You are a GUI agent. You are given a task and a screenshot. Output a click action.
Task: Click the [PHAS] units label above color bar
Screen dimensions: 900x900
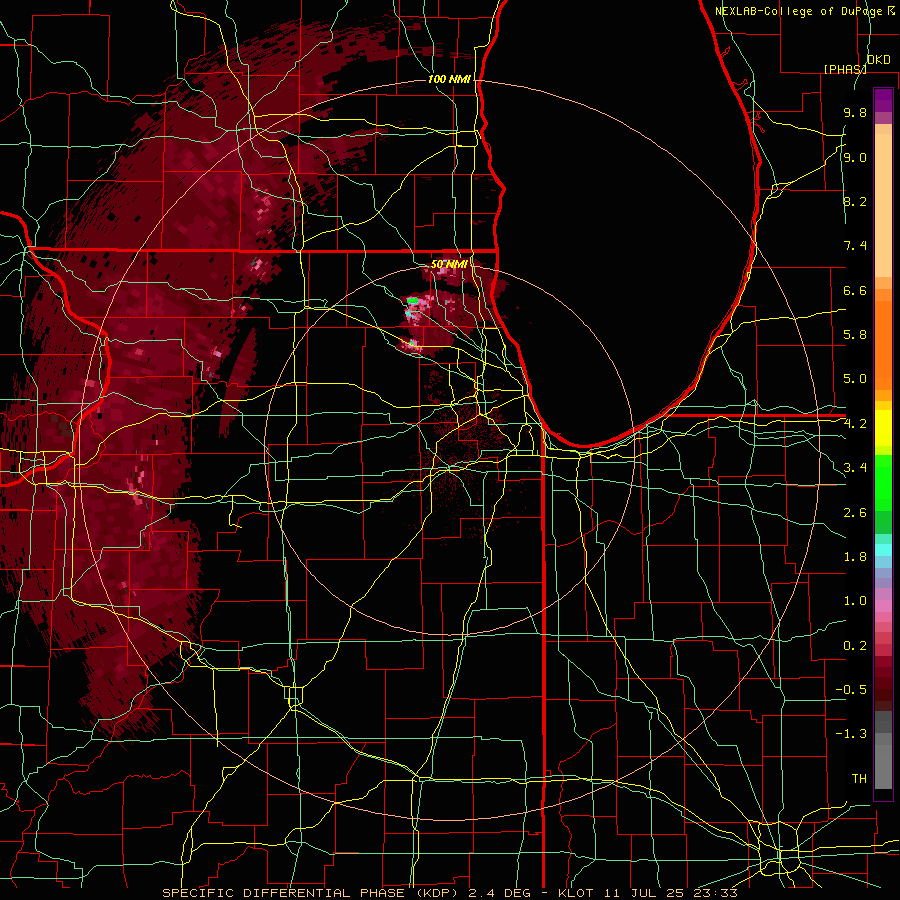point(845,69)
